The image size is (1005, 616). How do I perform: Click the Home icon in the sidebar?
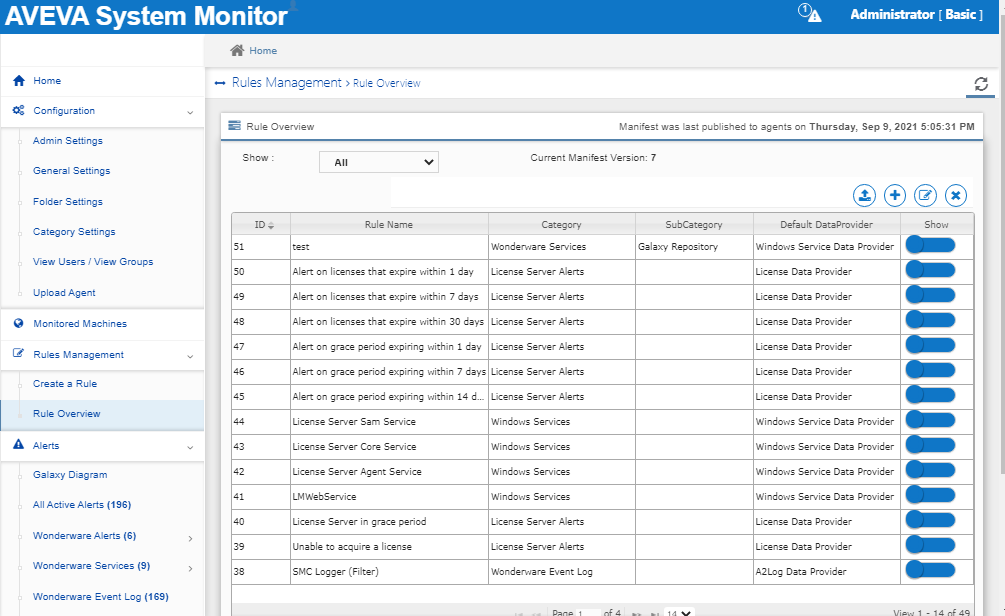[x=19, y=81]
